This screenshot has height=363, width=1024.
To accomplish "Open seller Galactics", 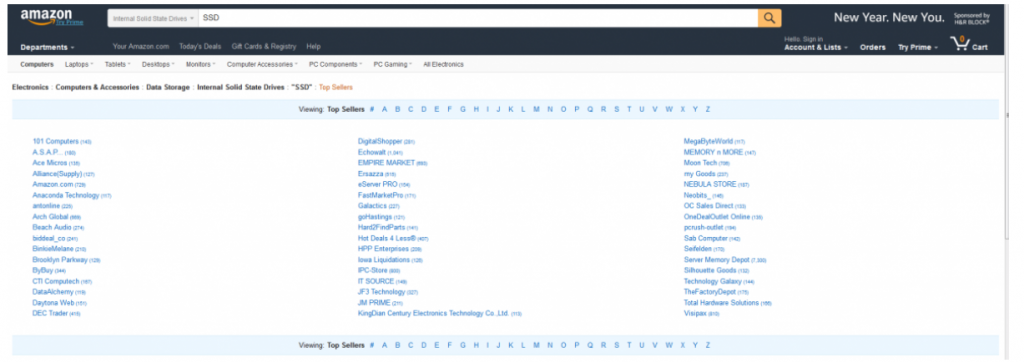I will coord(372,206).
